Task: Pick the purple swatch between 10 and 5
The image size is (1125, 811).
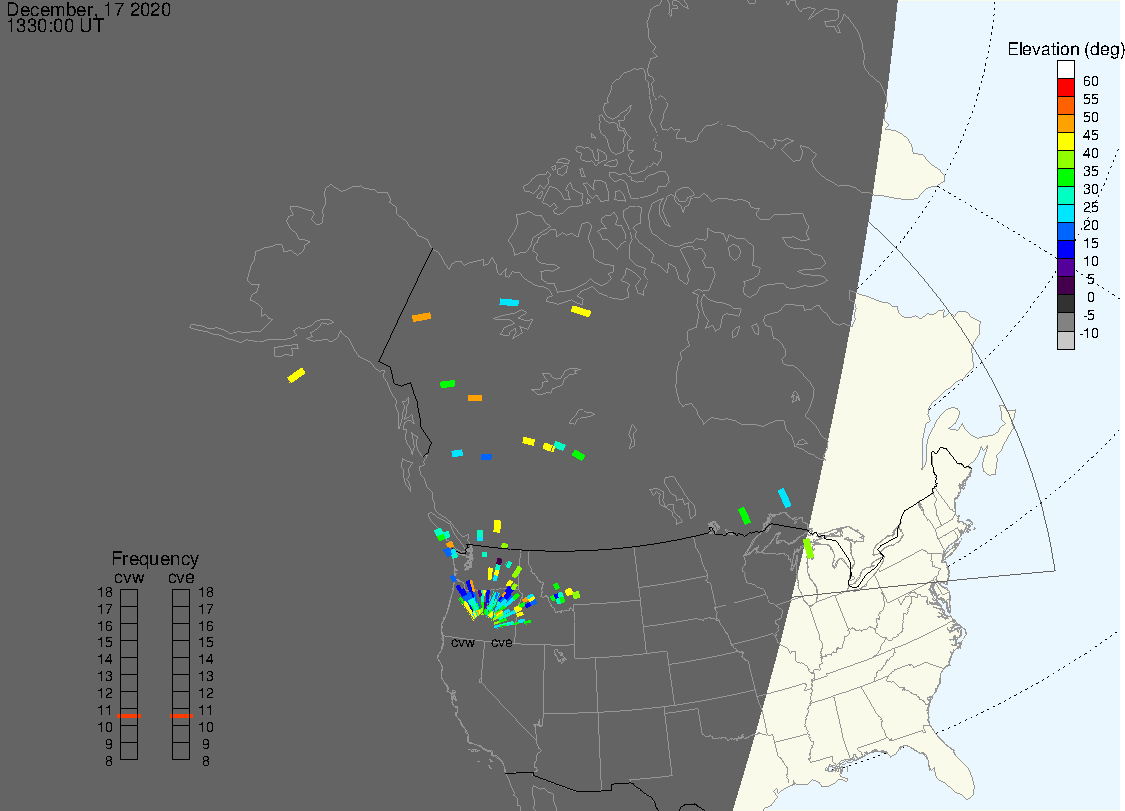Action: 1065,268
